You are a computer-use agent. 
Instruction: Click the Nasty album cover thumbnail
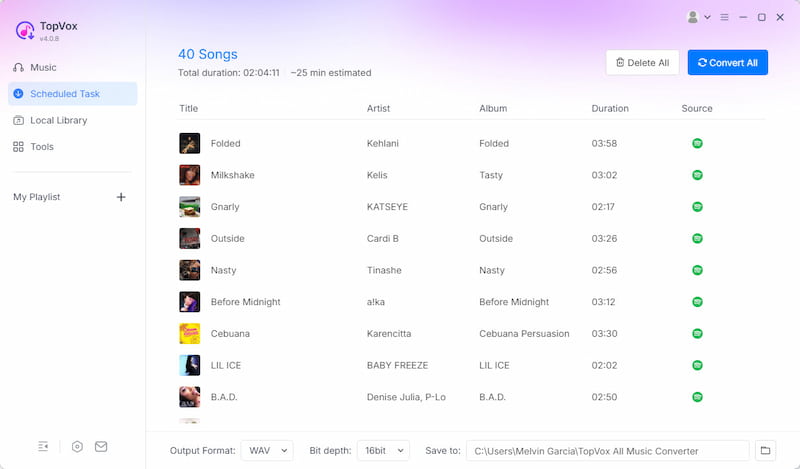[189, 270]
